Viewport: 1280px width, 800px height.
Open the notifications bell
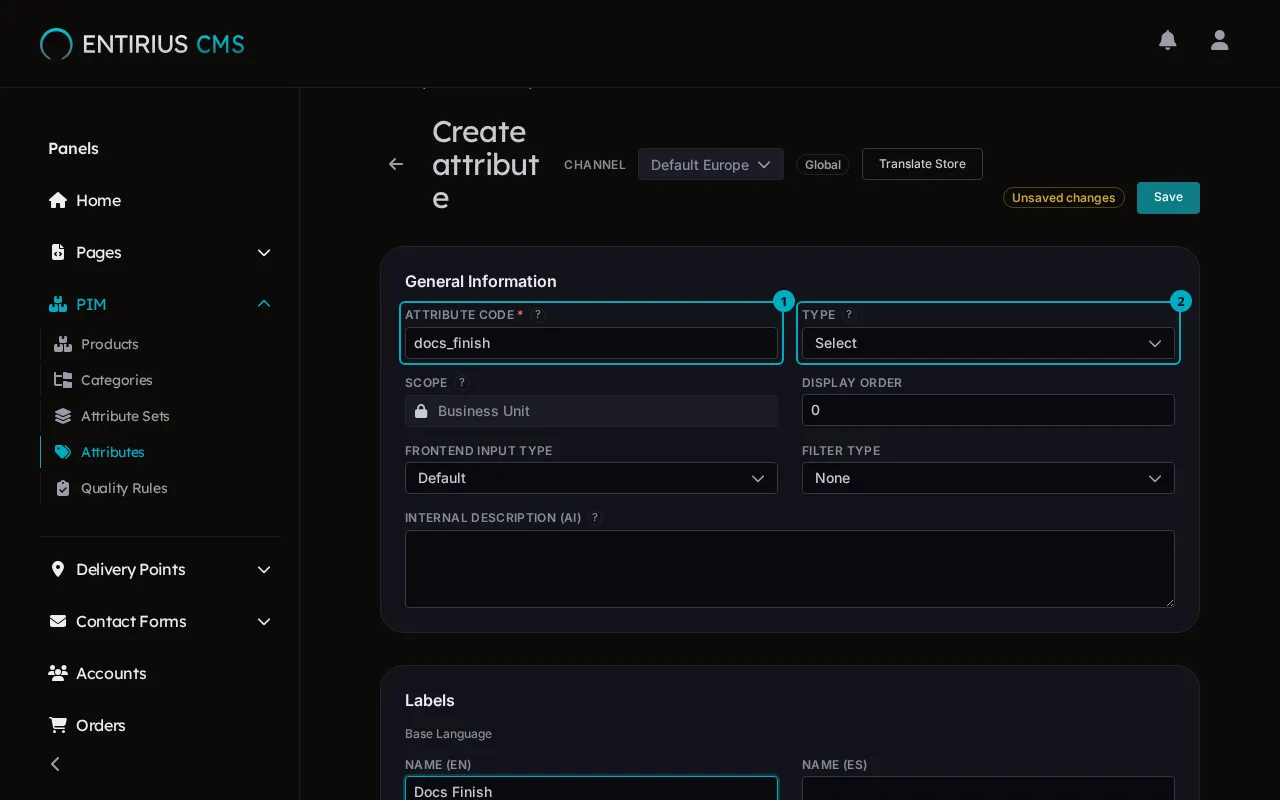click(1168, 40)
